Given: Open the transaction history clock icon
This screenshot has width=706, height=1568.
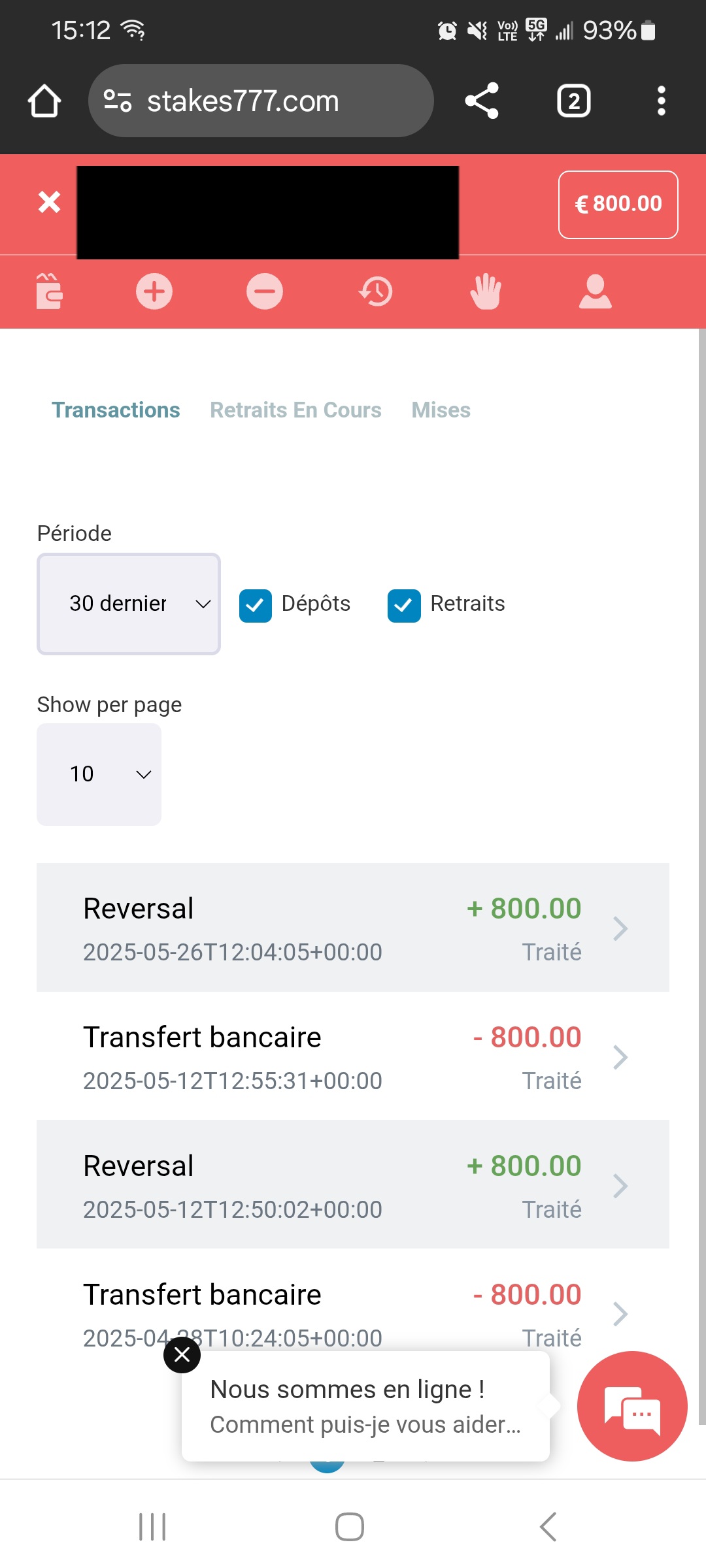Looking at the screenshot, I should click(376, 291).
